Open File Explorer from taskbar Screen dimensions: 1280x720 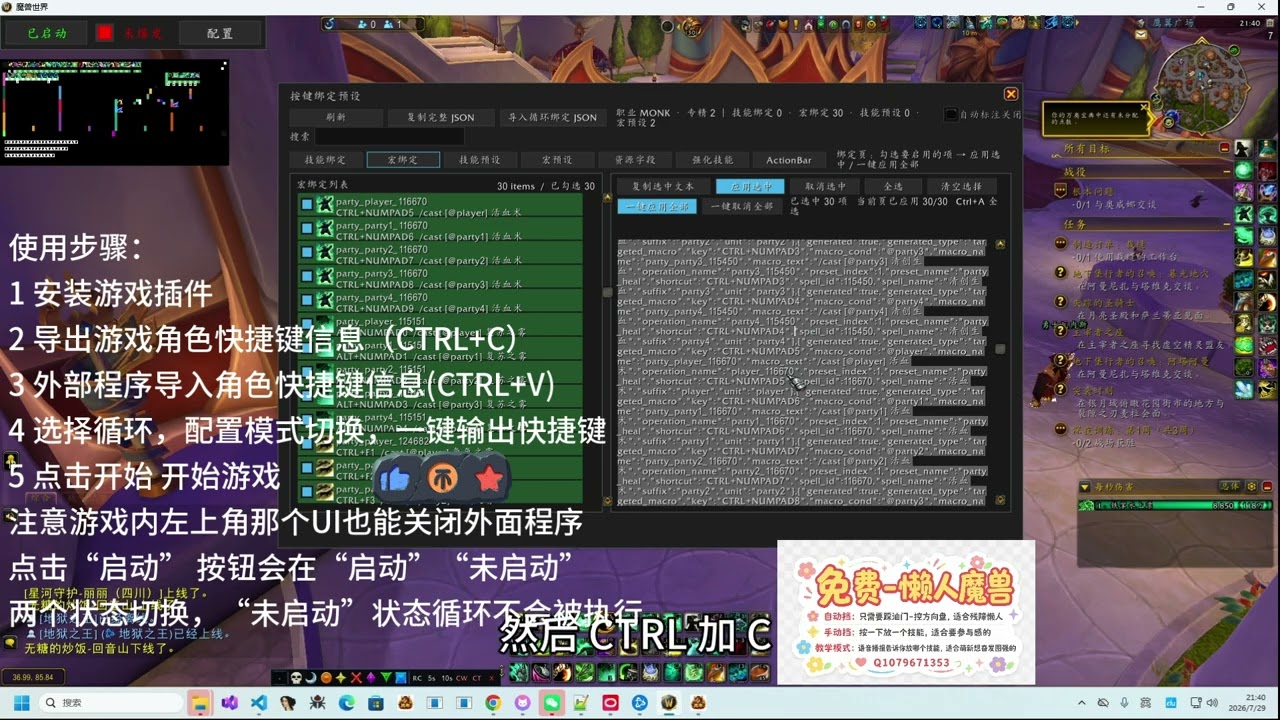click(x=199, y=702)
